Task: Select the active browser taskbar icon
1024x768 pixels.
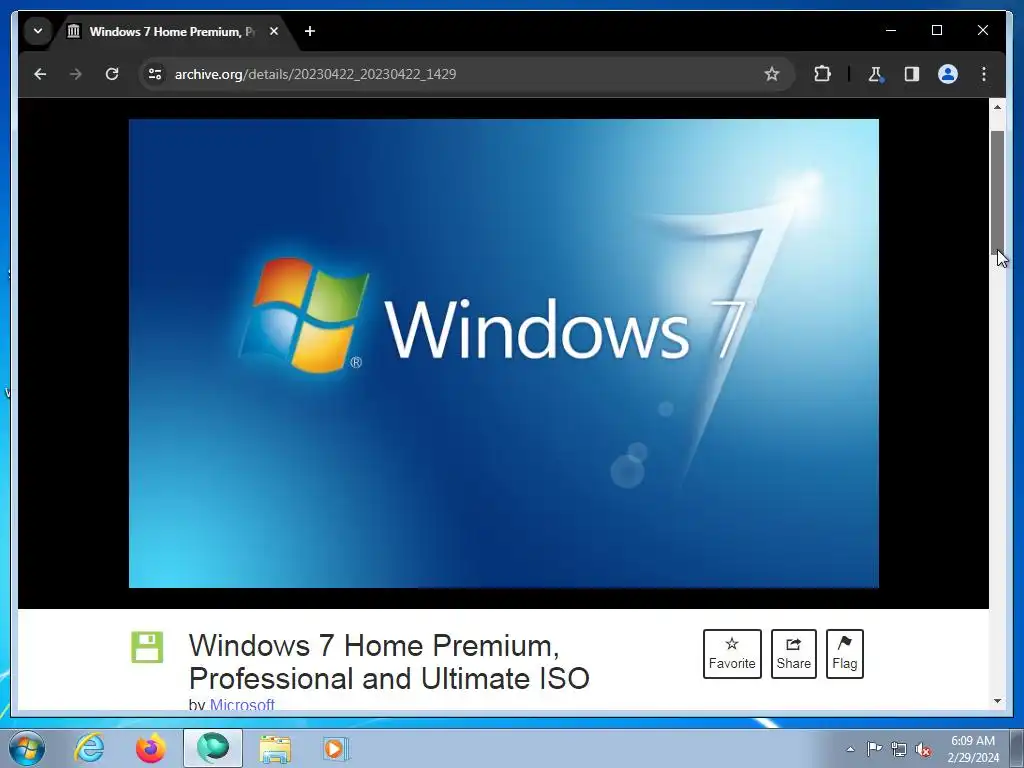Action: pyautogui.click(x=213, y=748)
